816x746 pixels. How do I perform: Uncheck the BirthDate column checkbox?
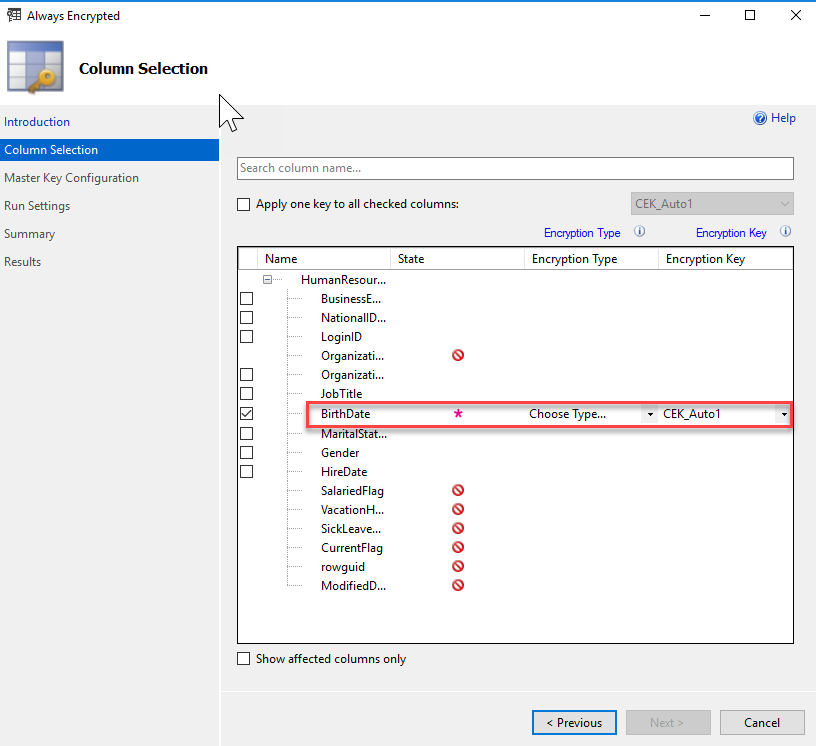(x=247, y=414)
